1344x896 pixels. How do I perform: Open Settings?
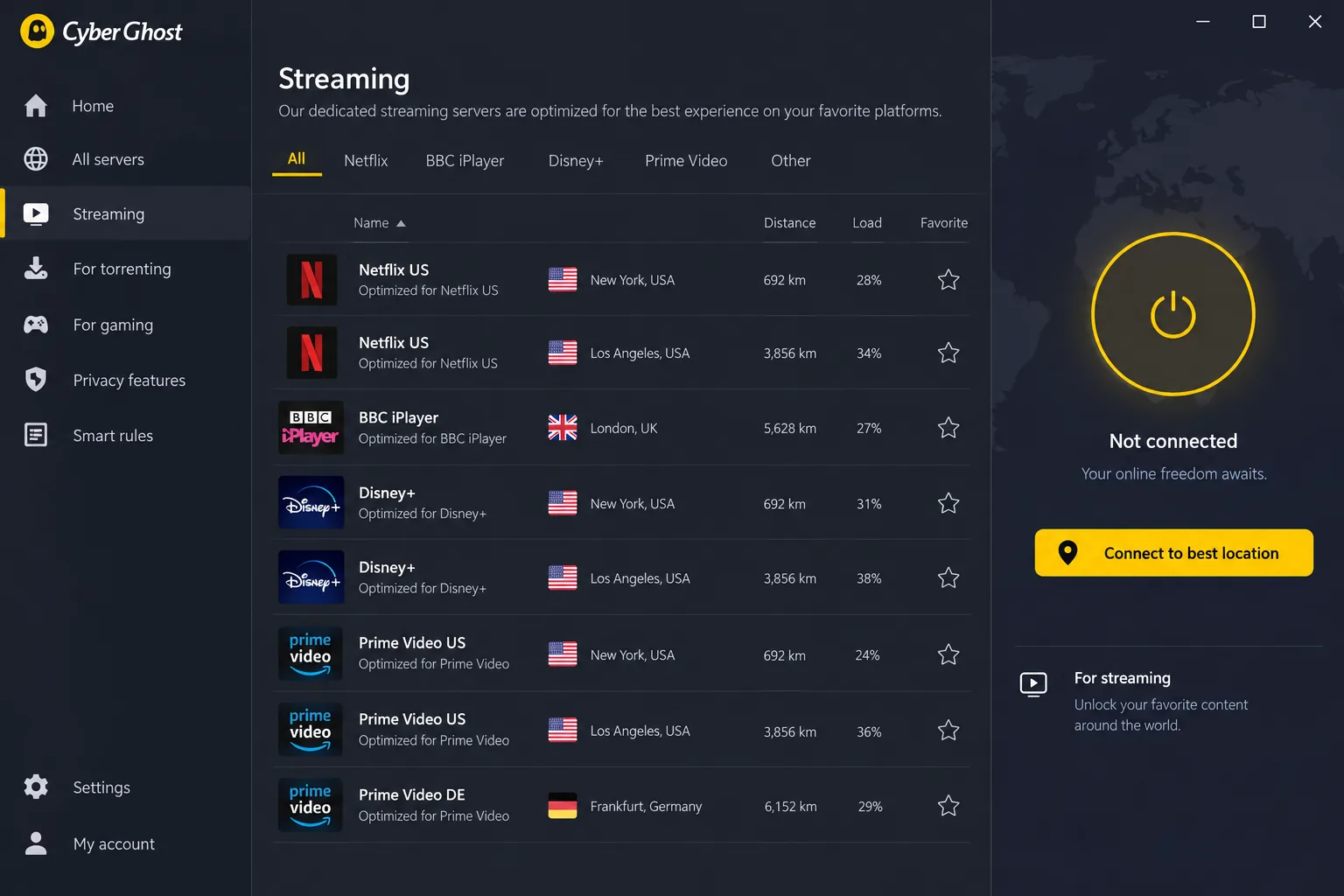125,787
